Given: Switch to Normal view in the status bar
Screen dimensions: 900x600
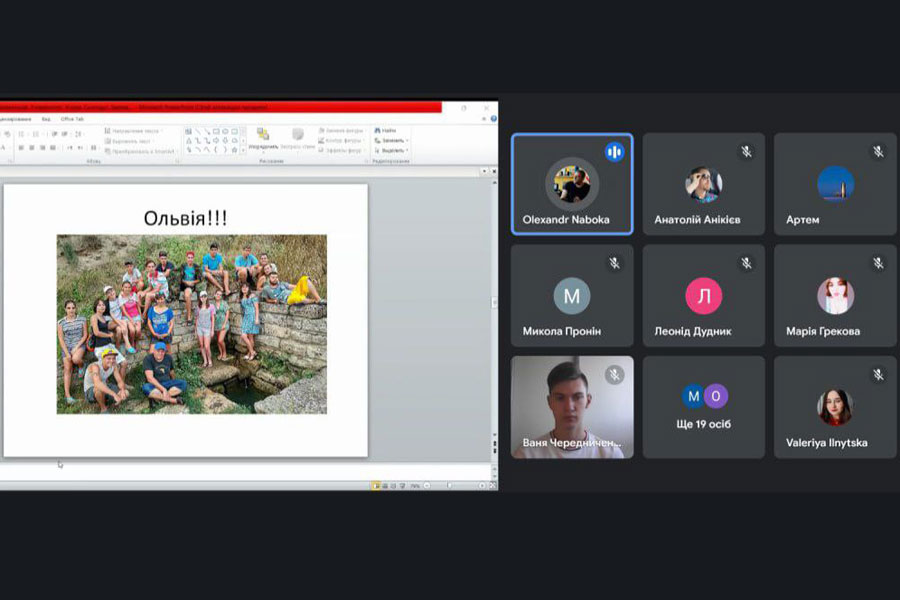Looking at the screenshot, I should [377, 486].
